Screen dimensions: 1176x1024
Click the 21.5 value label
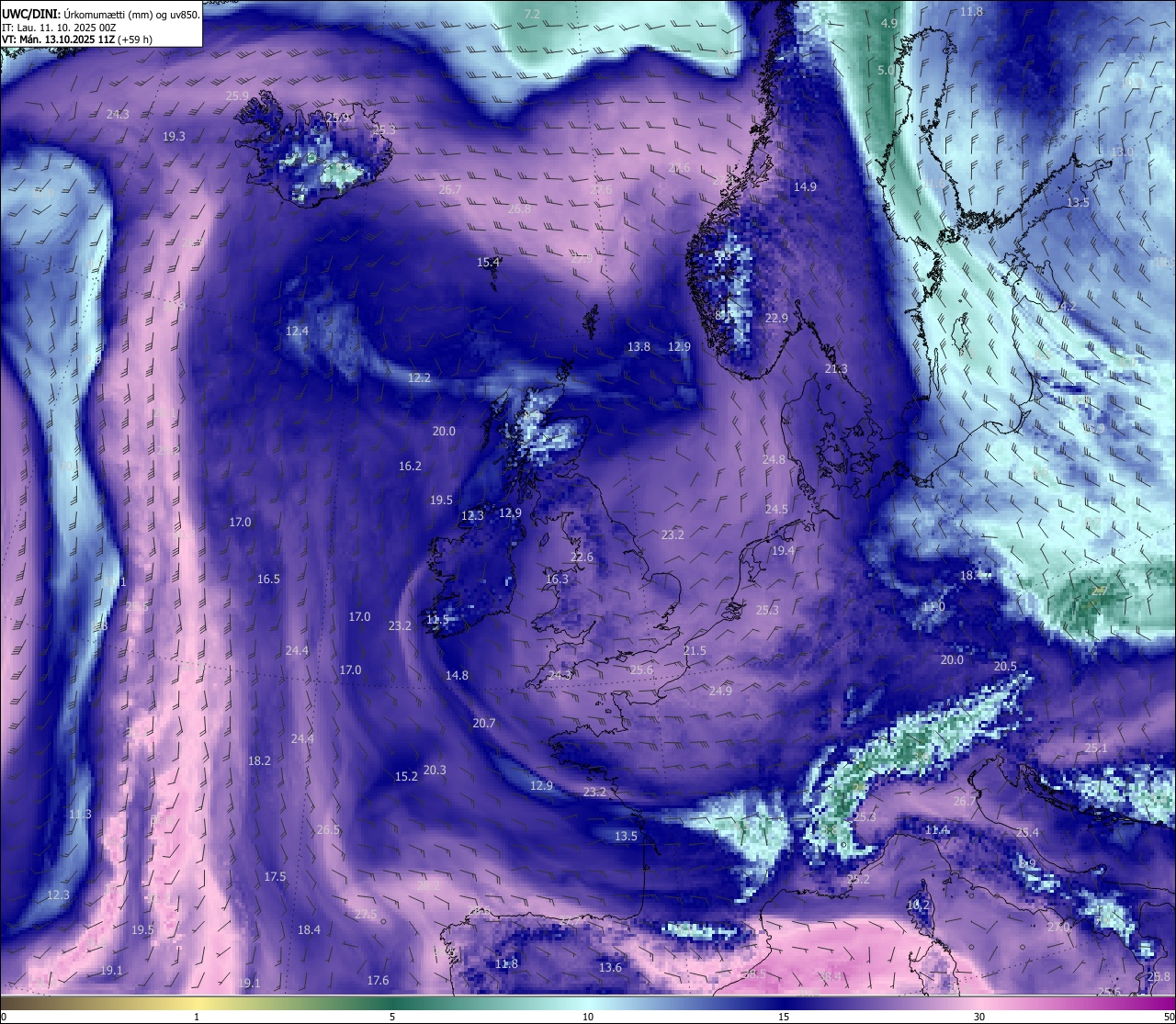pyautogui.click(x=695, y=650)
